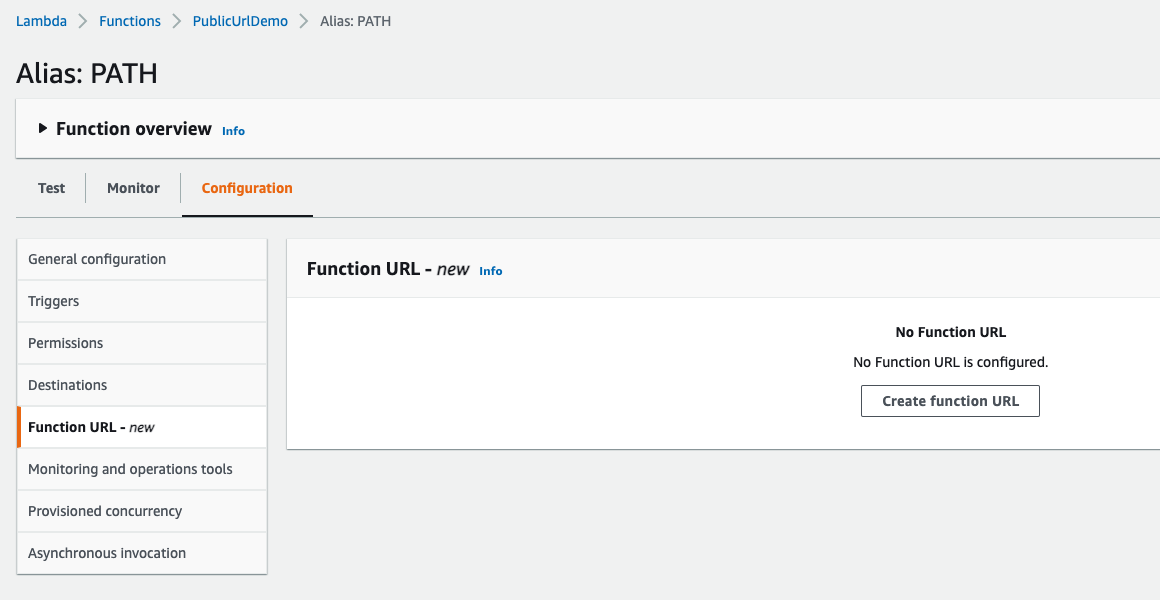Click the Create function URL button
Screen dimensions: 1160x600
point(949,400)
